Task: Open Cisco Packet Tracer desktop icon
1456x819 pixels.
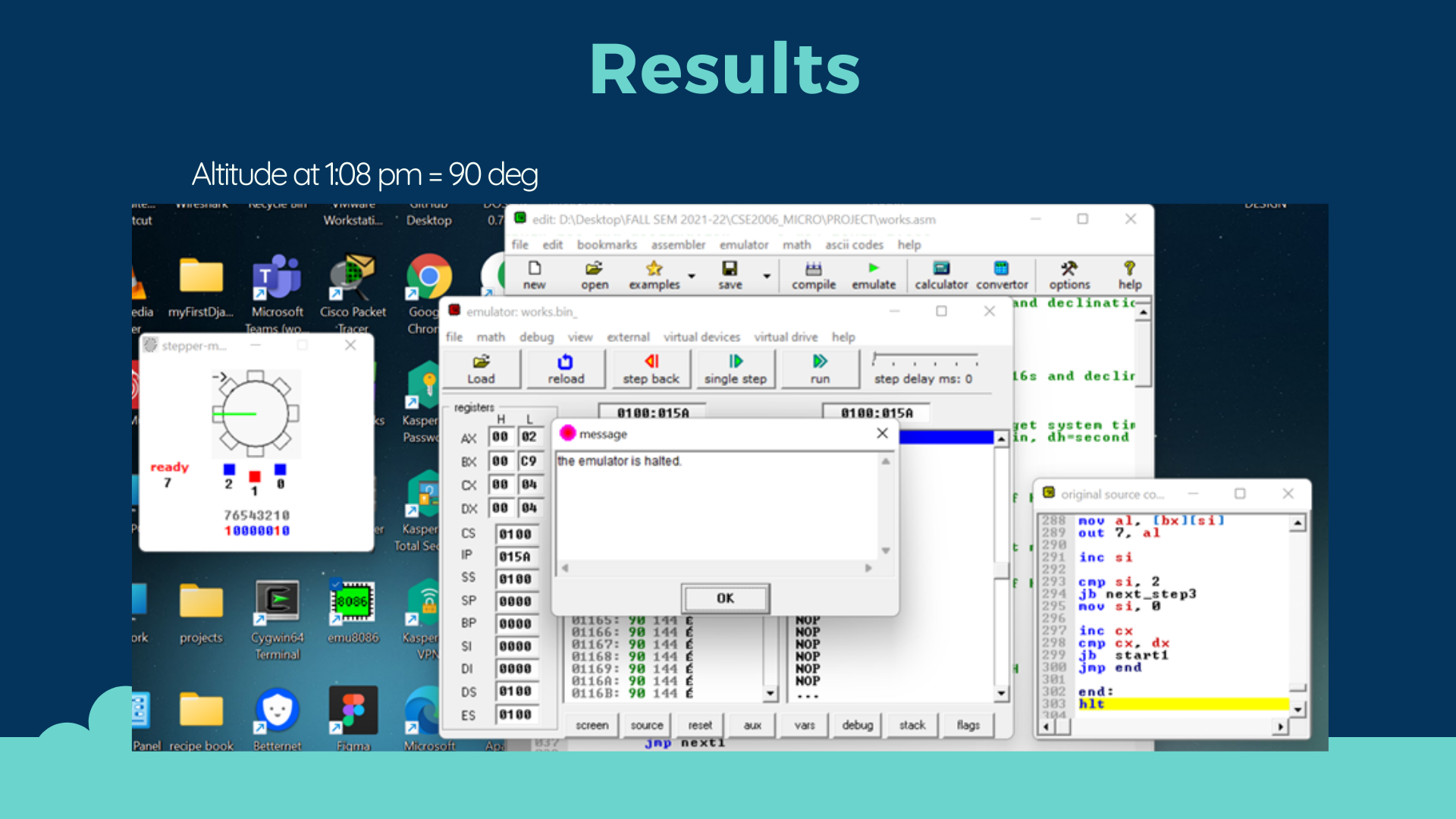Action: (353, 294)
